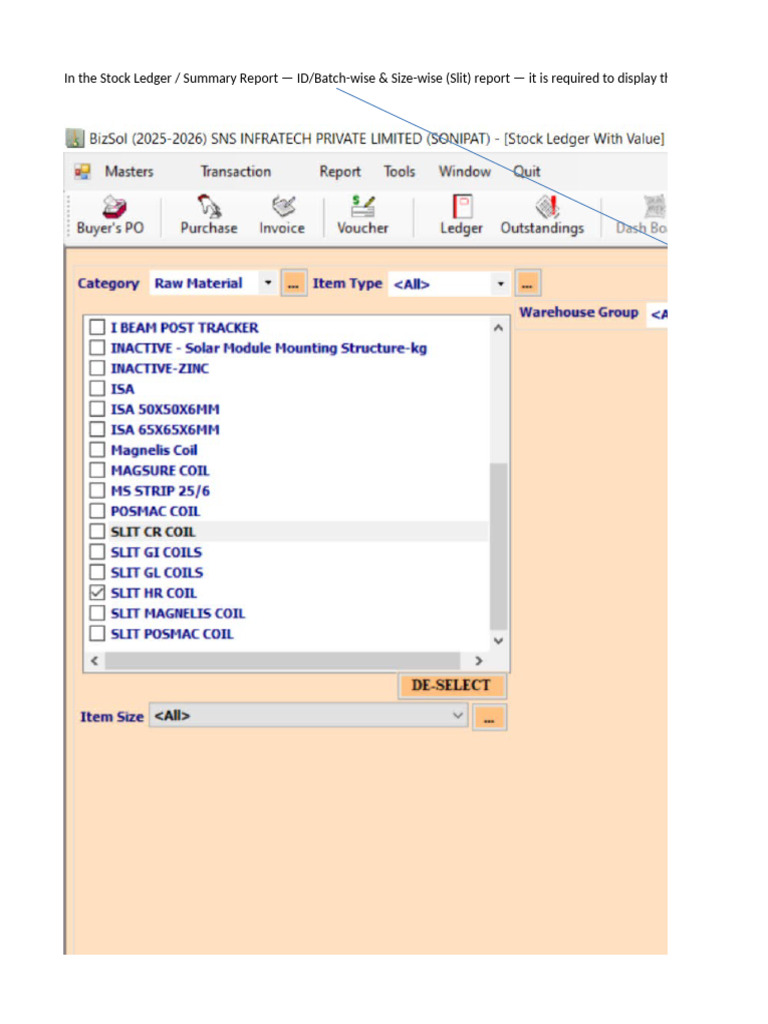768x1024 pixels.
Task: Click the ellipsis button next to Item Size
Action: (489, 718)
